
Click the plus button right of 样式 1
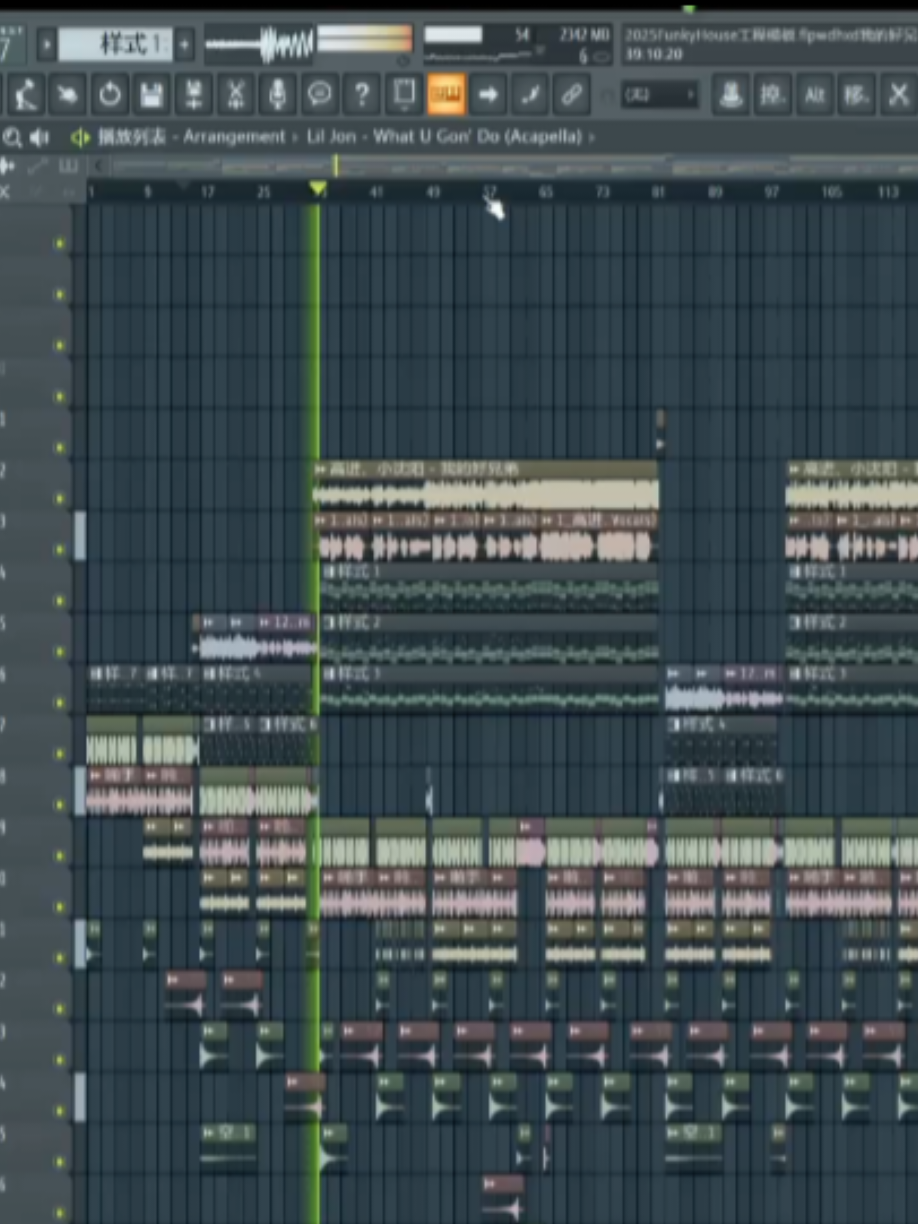click(x=185, y=44)
